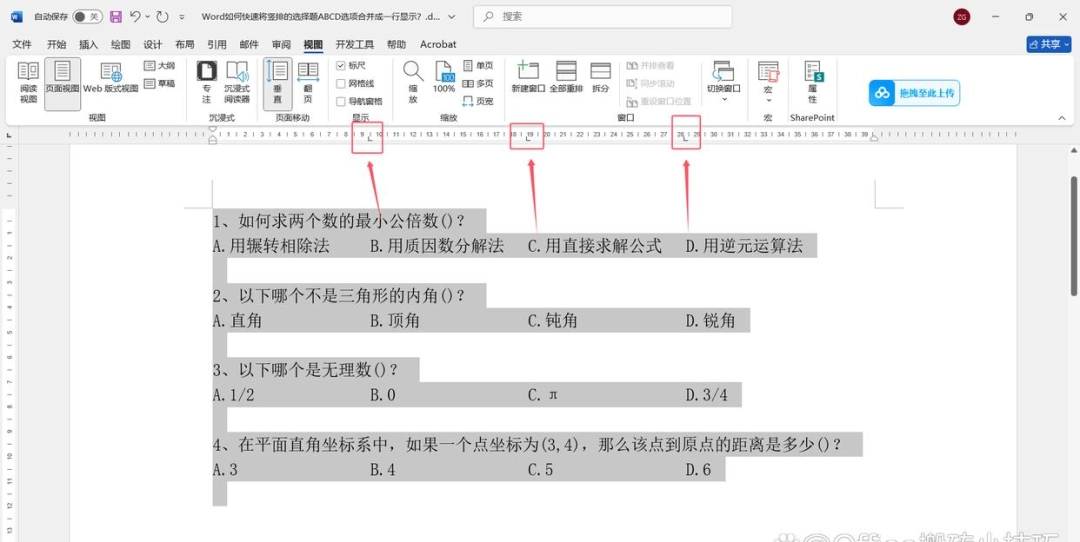Screen dimensions: 1080x542
Task: Click Arrange All (全部重排)
Action: click(566, 77)
